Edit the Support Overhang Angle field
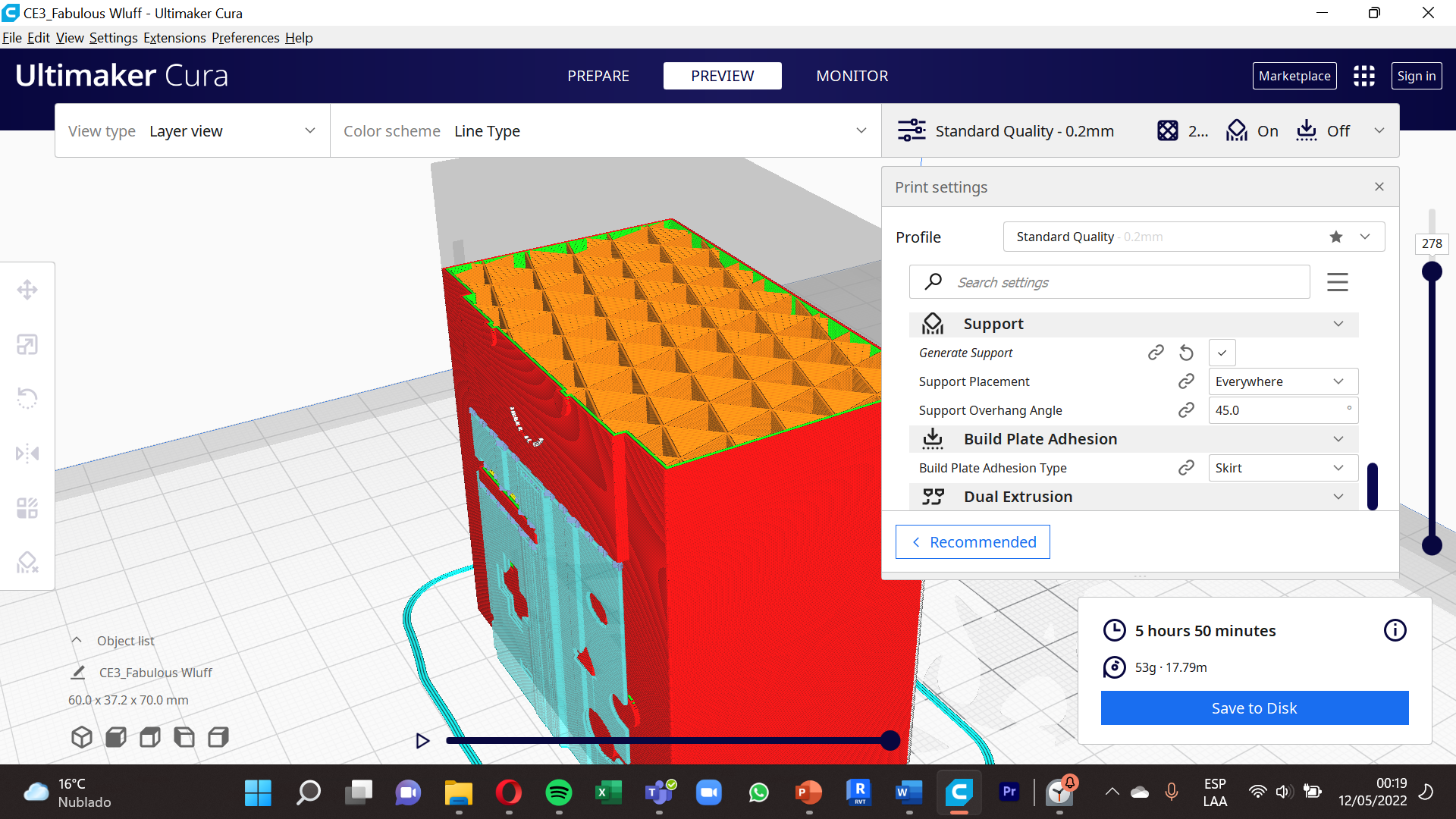This screenshot has height=819, width=1456. [x=1283, y=410]
